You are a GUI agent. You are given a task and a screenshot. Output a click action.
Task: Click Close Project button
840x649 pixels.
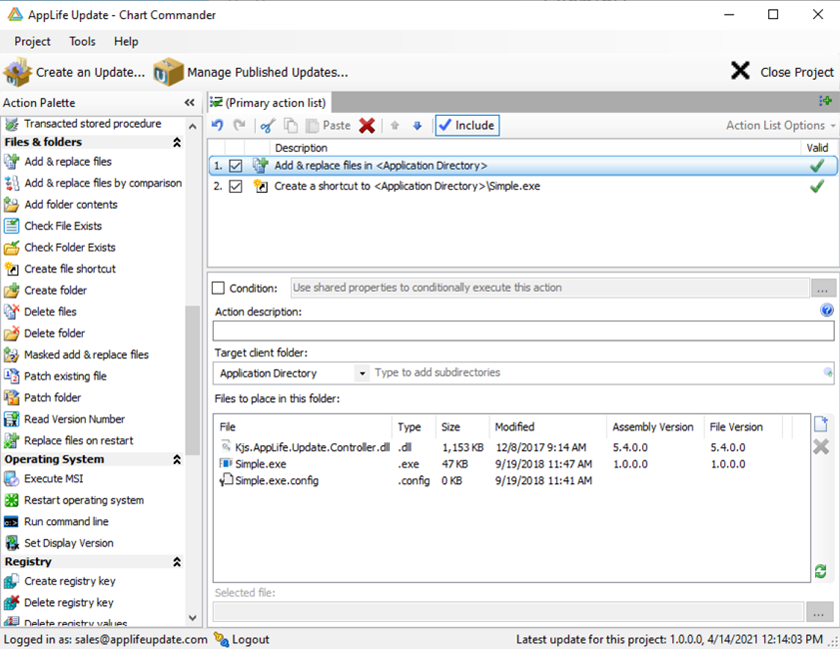pyautogui.click(x=782, y=72)
